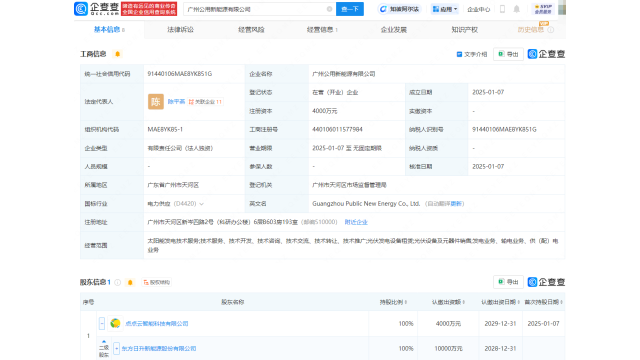Open the 企业发展 tab
Screen dimensions: 640x360
(x=393, y=30)
